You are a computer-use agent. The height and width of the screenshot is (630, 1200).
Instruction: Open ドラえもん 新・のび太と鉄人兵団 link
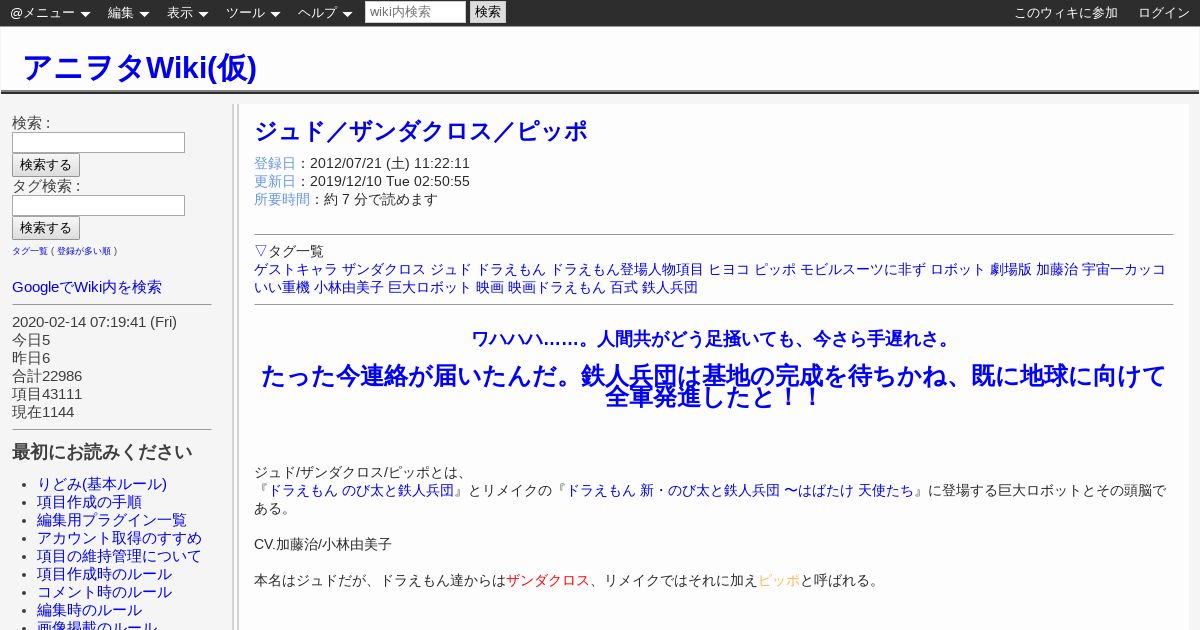740,490
